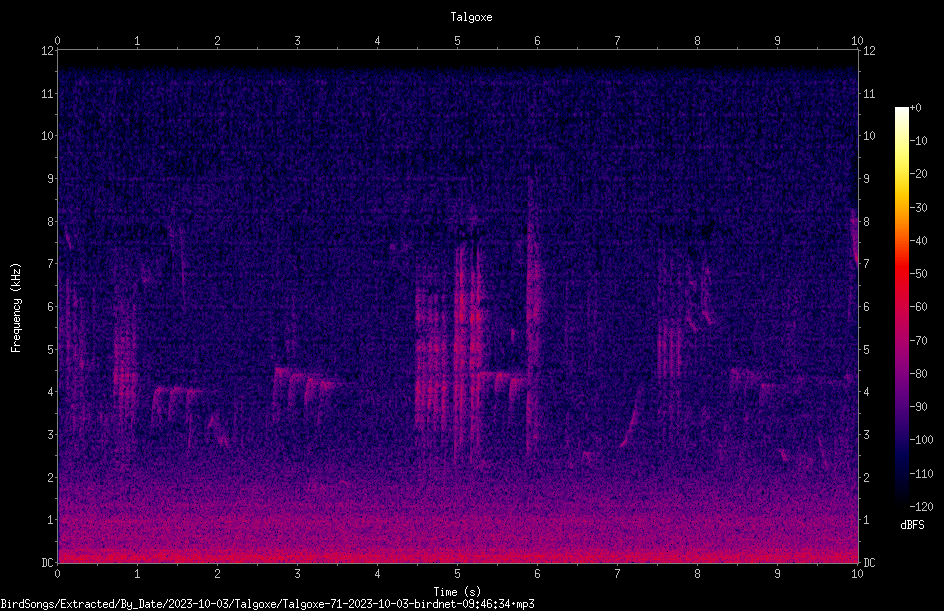The image size is (944, 611).
Task: Click the '-100' color scale label
Action: tap(921, 440)
